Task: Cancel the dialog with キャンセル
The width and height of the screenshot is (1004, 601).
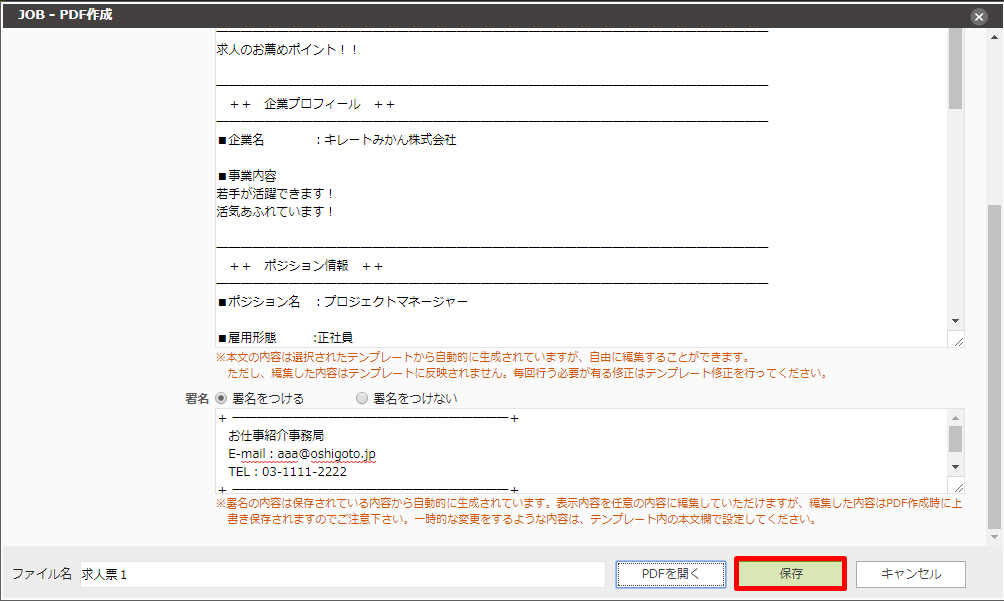Action: pos(912,573)
